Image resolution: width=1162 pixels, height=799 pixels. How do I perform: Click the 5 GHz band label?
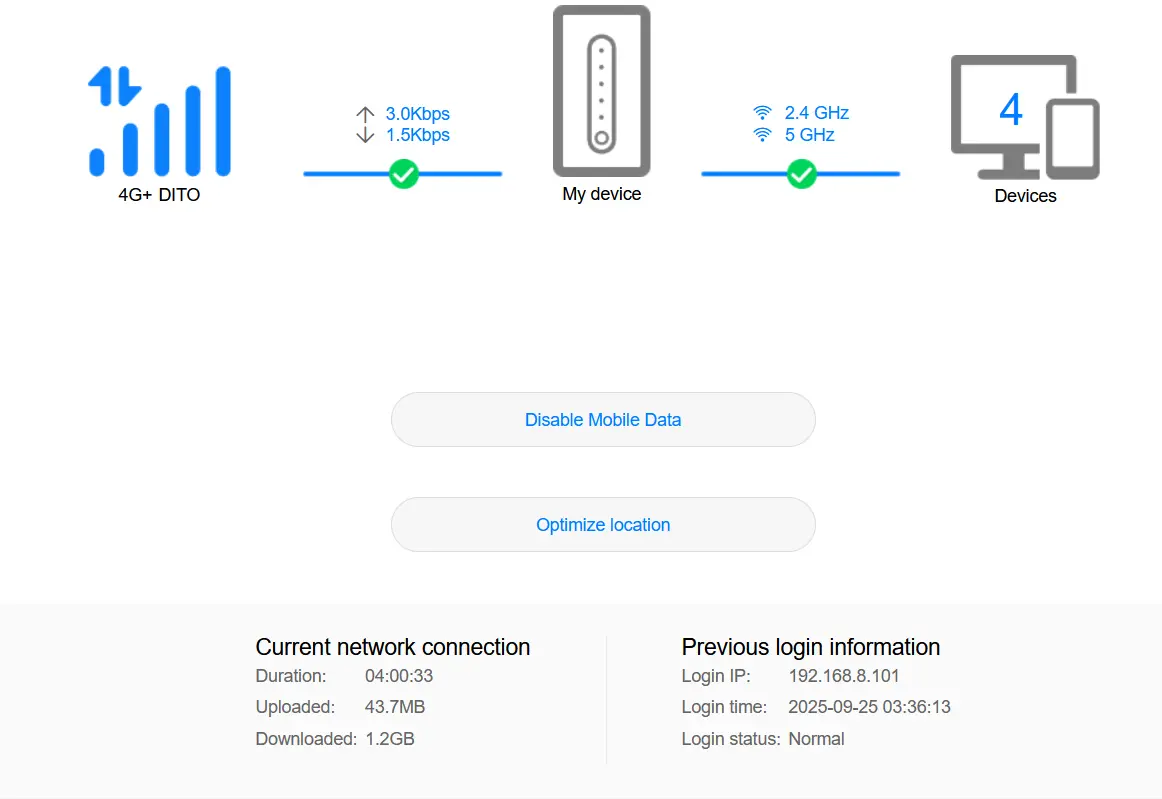809,135
